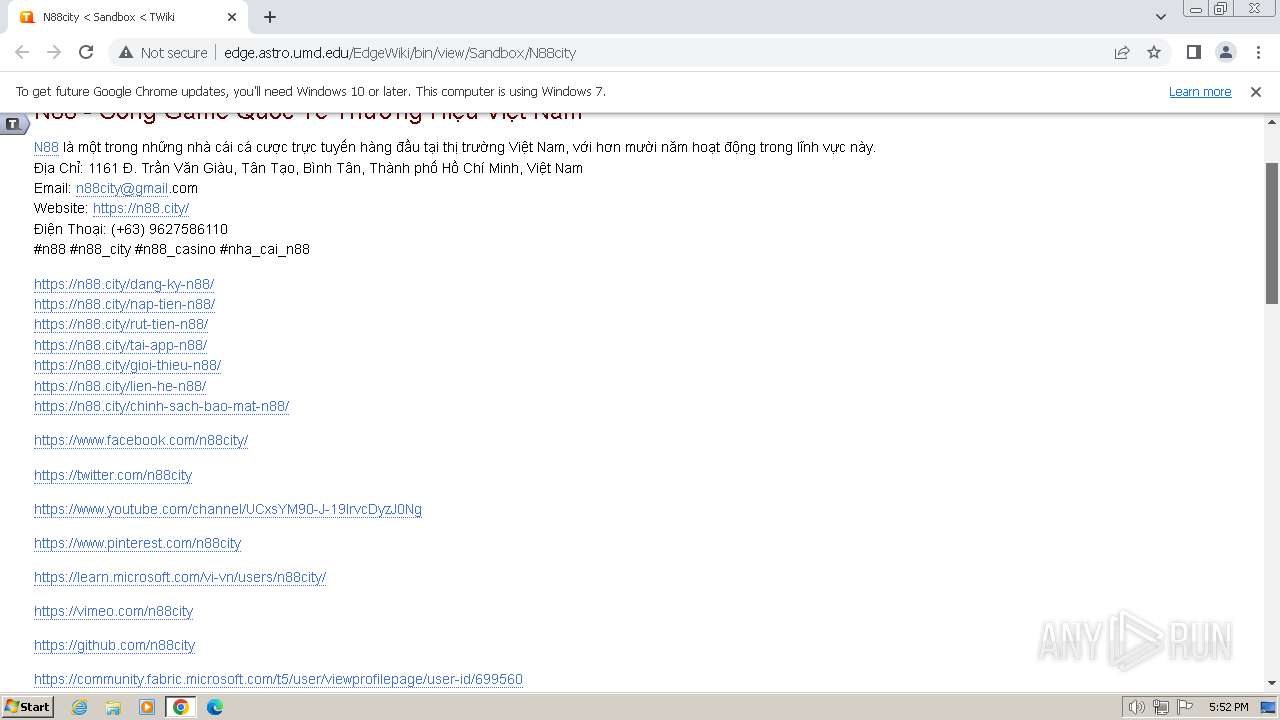Screen dimensions: 1280x720
Task: Click the scrollbar up arrow
Action: 1272,120
